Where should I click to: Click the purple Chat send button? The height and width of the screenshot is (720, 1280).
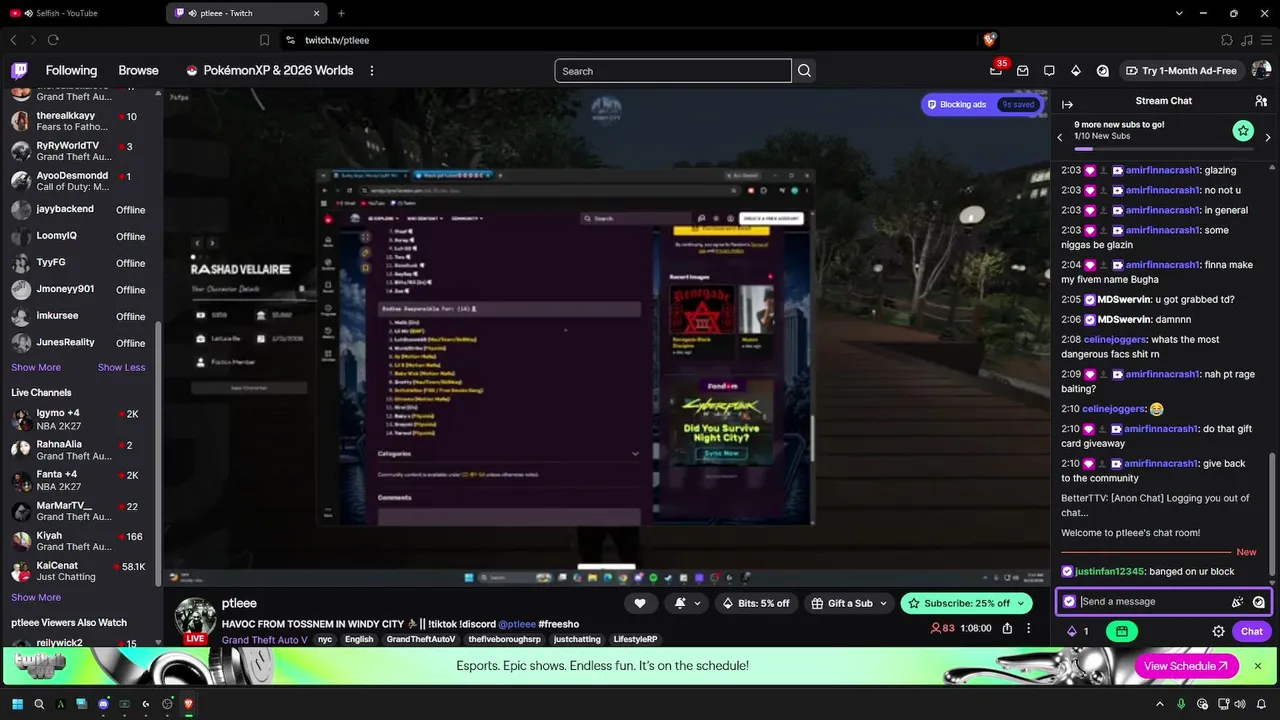(1252, 631)
